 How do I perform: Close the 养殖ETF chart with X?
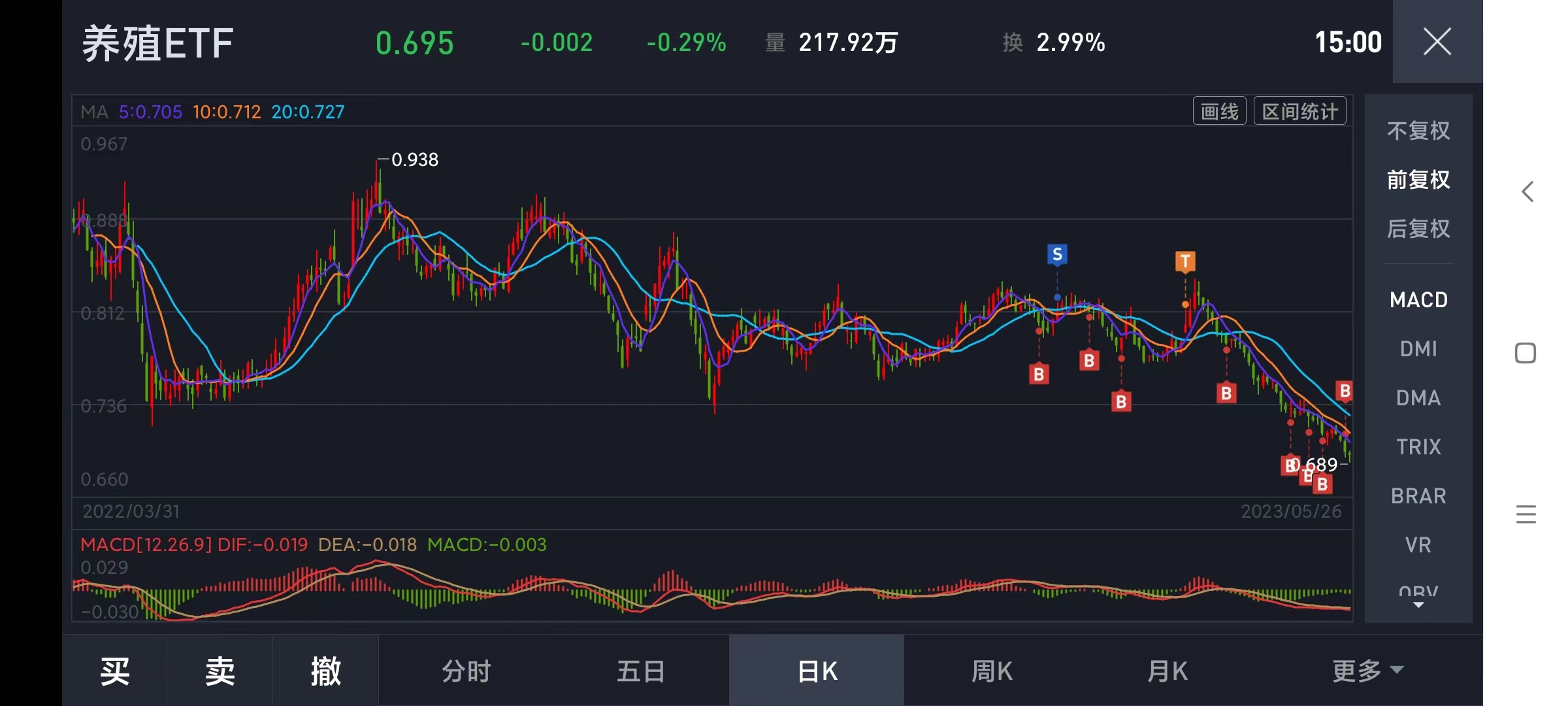[x=1437, y=42]
